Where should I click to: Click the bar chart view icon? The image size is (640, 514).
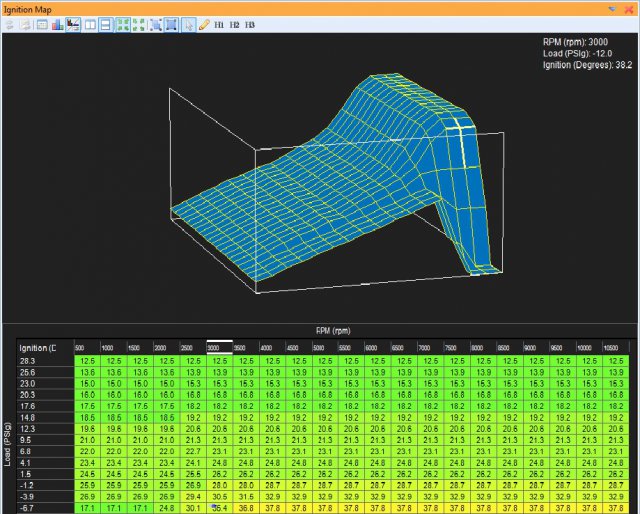coord(57,23)
